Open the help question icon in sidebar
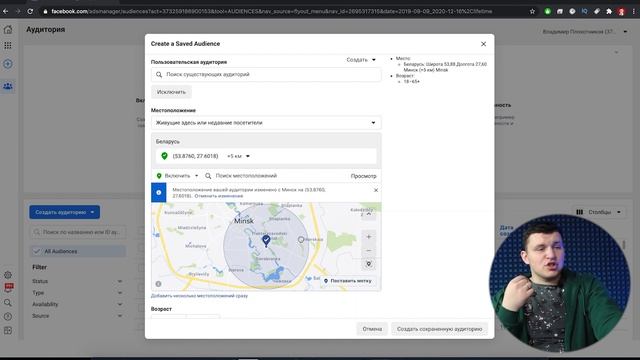Image resolution: width=640 pixels, height=360 pixels. pyautogui.click(x=8, y=316)
